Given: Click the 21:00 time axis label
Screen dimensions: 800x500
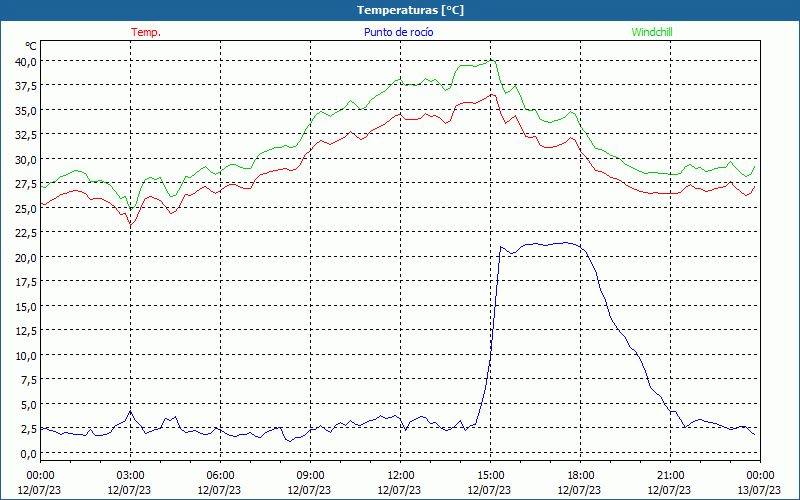Looking at the screenshot, I should pyautogui.click(x=670, y=476).
